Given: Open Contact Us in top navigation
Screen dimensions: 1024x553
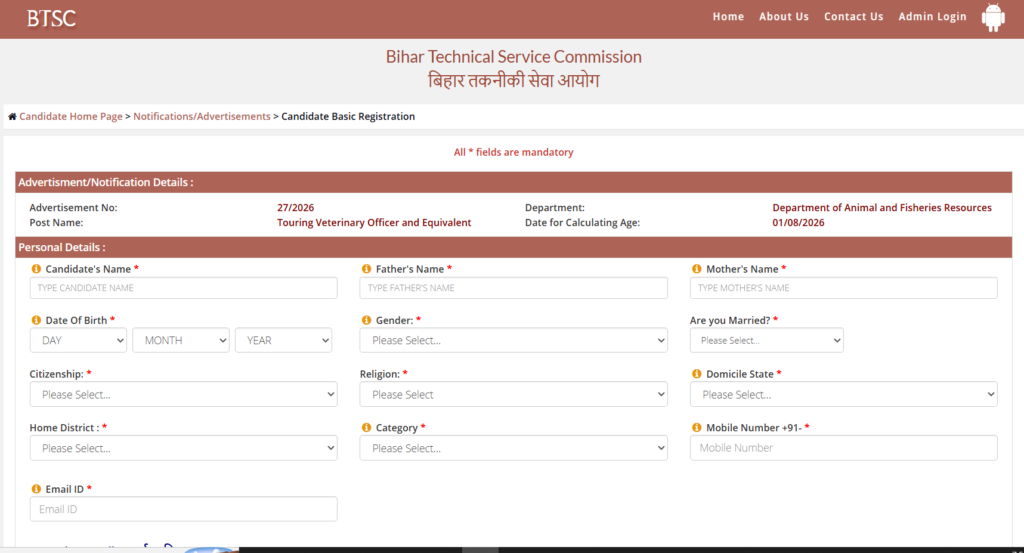Looking at the screenshot, I should pos(854,17).
